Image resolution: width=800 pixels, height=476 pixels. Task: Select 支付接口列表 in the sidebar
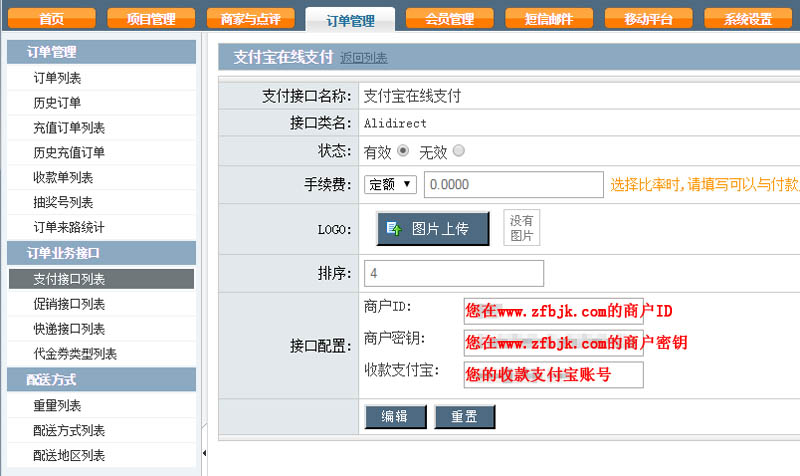(x=102, y=279)
